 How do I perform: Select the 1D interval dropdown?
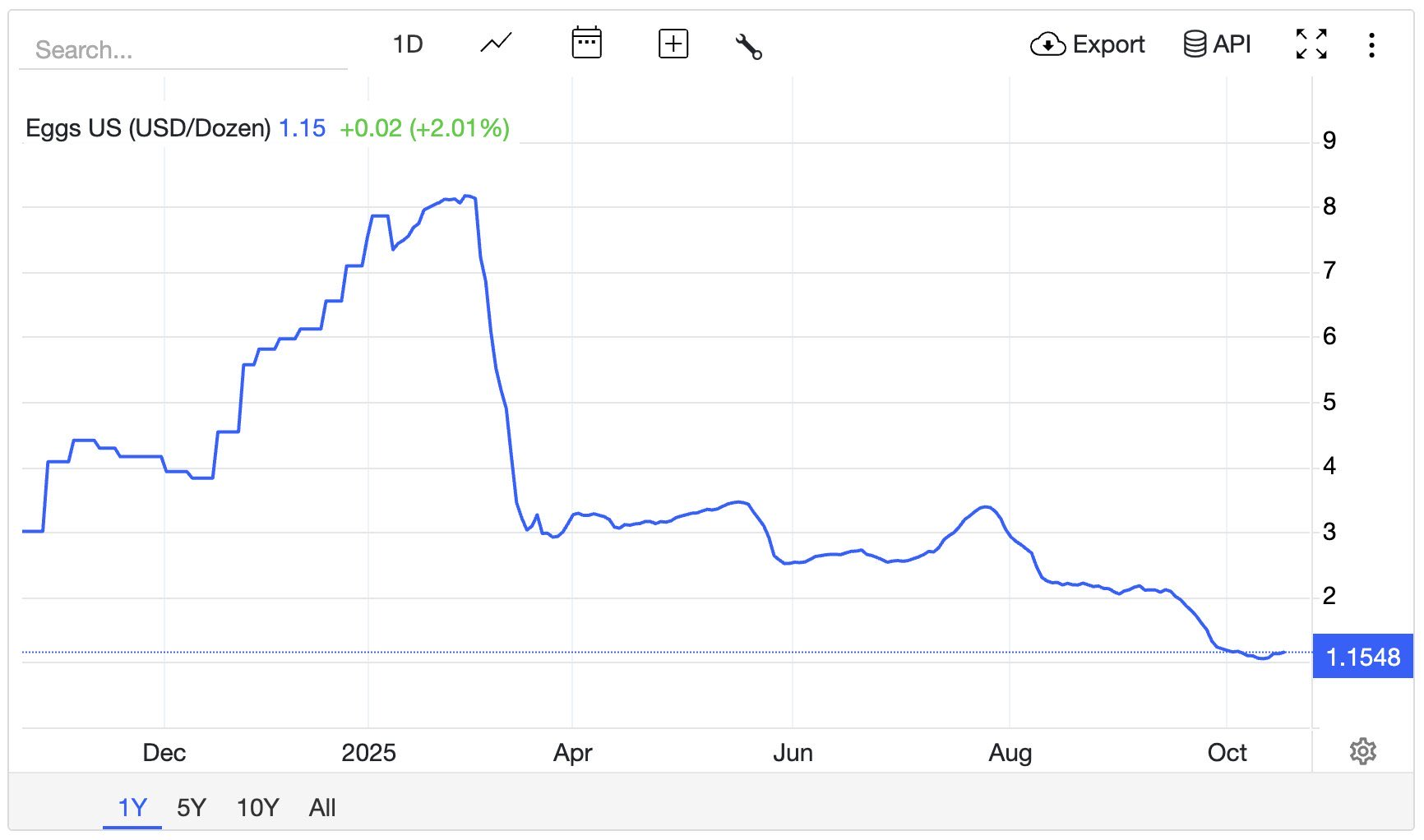[x=408, y=44]
